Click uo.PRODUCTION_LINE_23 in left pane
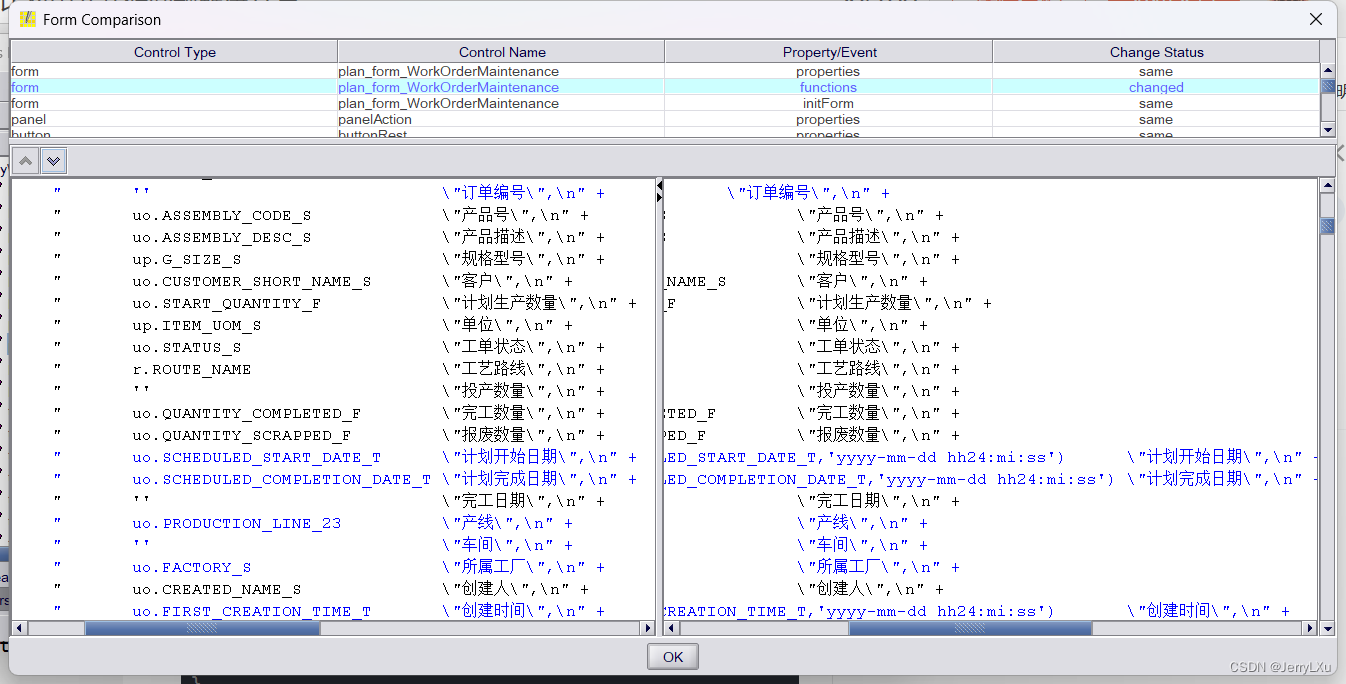The height and width of the screenshot is (684, 1346). pos(237,524)
